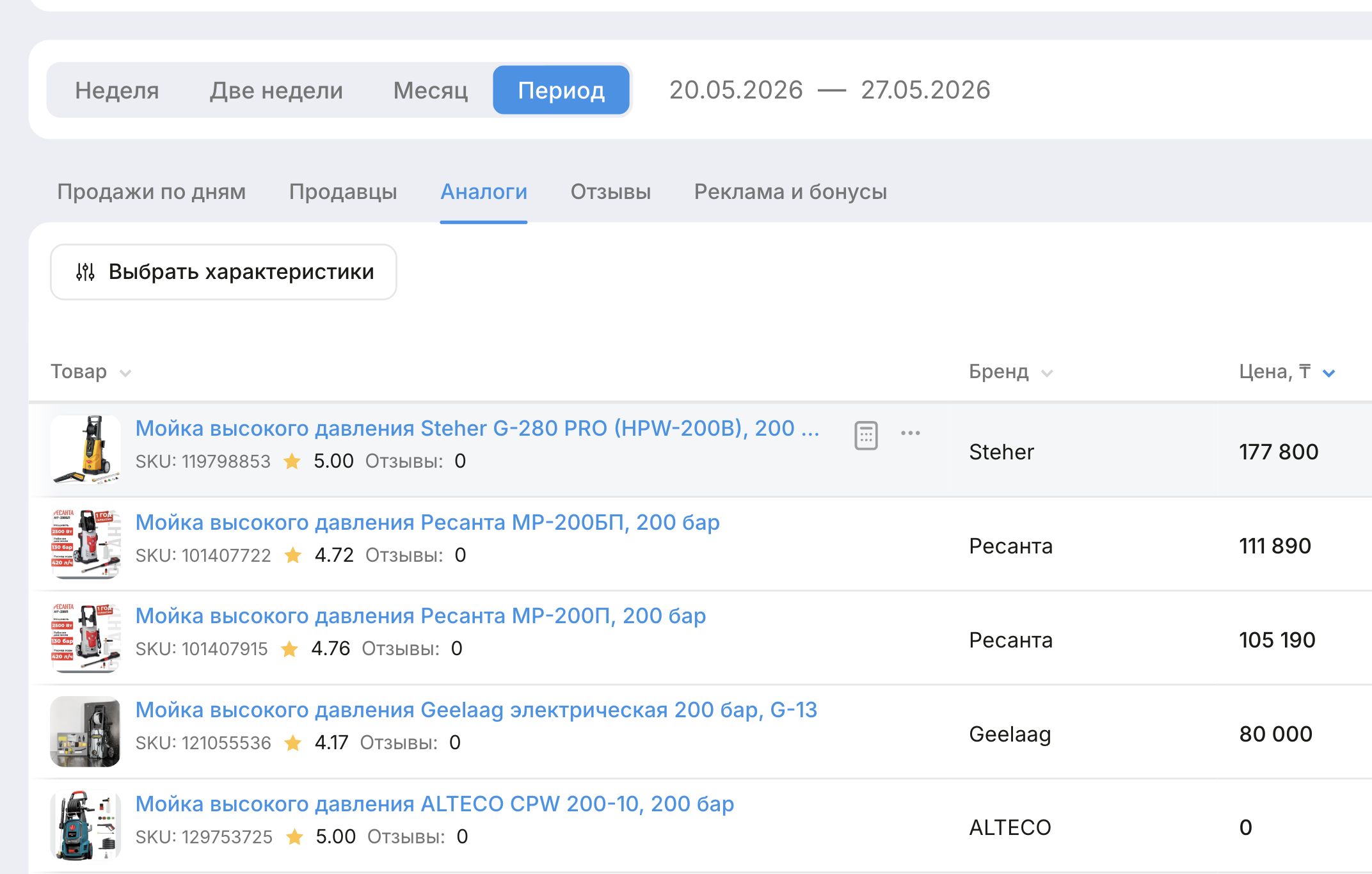Click Ресанта МР-200БП product thumbnail
1372x874 pixels.
(x=86, y=544)
